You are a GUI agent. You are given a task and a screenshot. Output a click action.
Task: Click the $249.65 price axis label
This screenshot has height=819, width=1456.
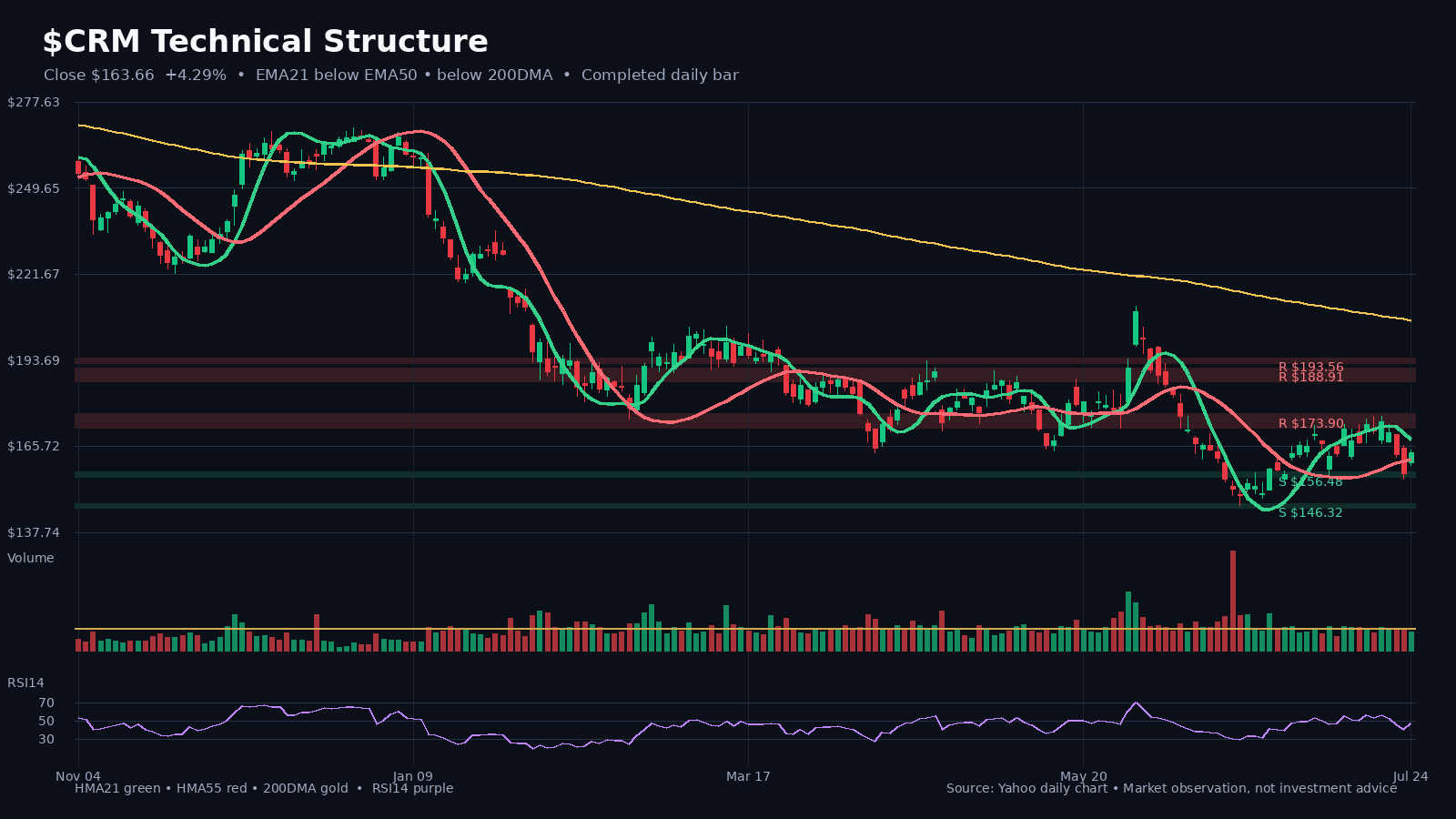[x=34, y=188]
